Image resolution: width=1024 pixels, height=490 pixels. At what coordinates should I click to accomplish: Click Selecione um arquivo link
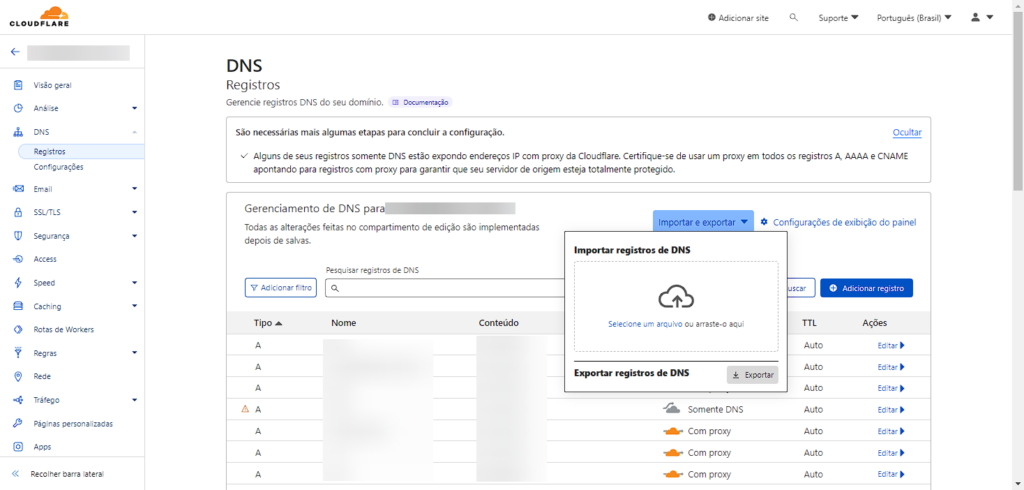pyautogui.click(x=645, y=324)
